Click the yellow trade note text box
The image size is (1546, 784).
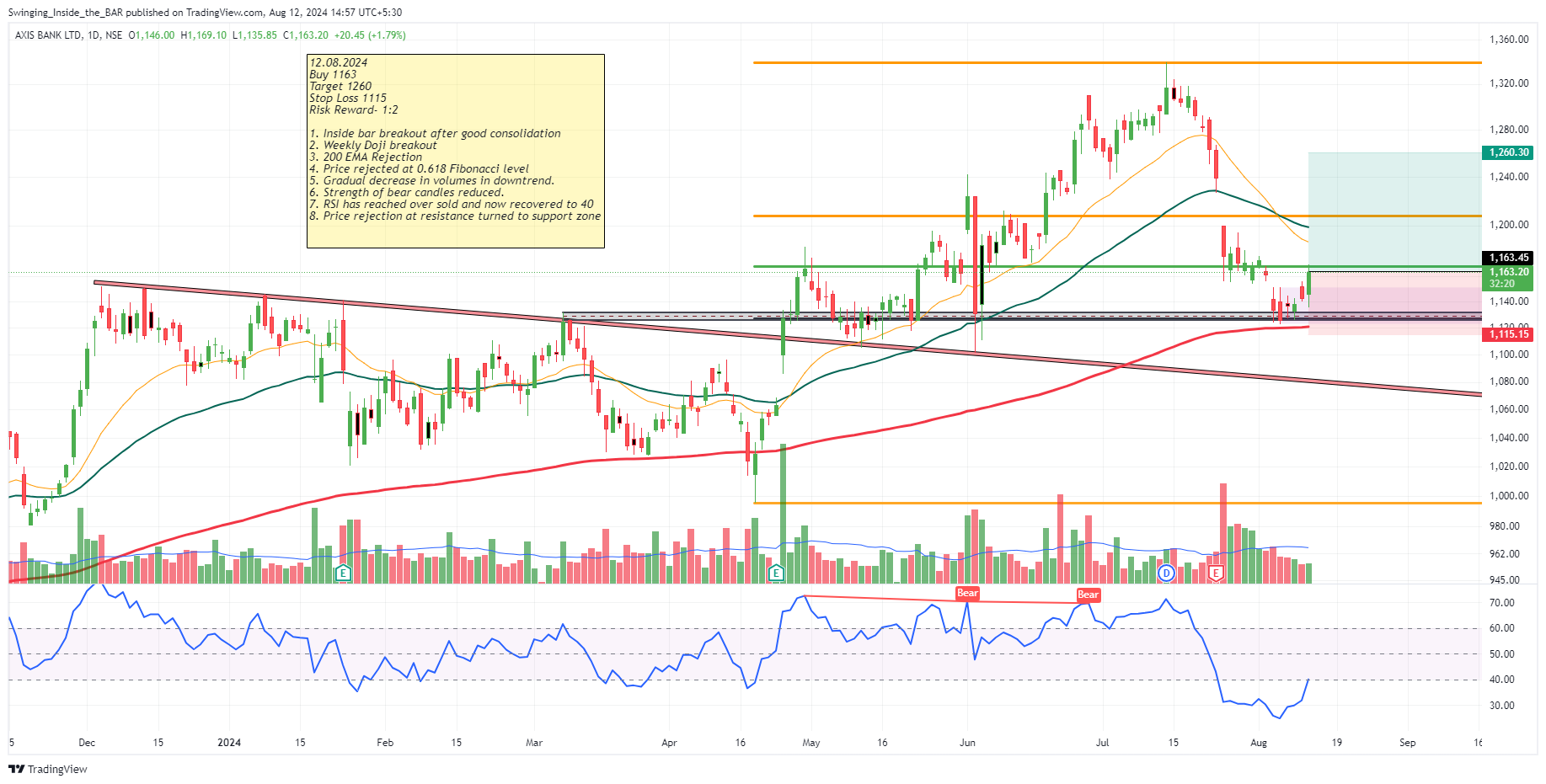coord(456,152)
